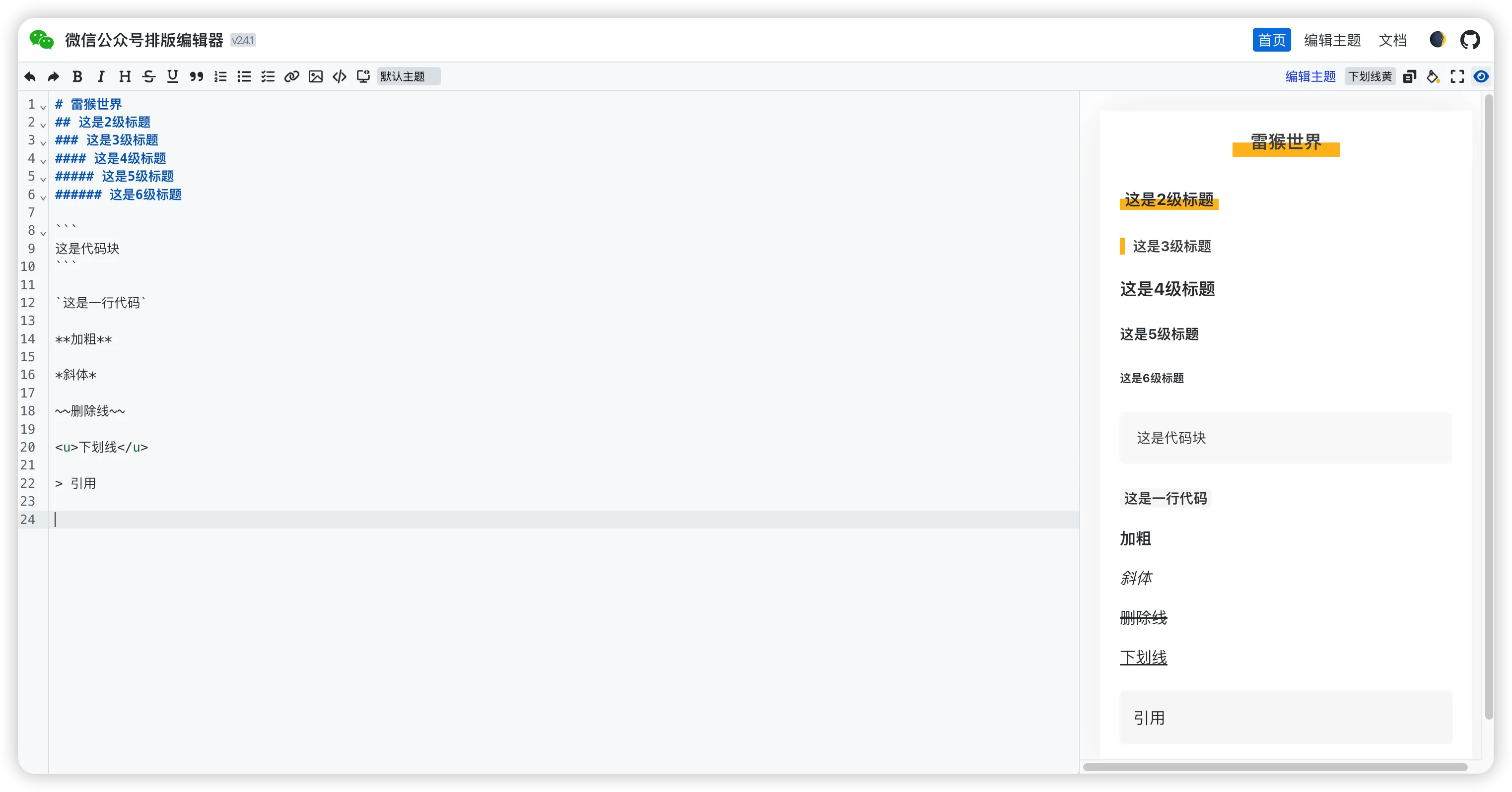The width and height of the screenshot is (1512, 792).
Task: Click the preview inline code '这是一行代码'
Action: (x=1165, y=498)
